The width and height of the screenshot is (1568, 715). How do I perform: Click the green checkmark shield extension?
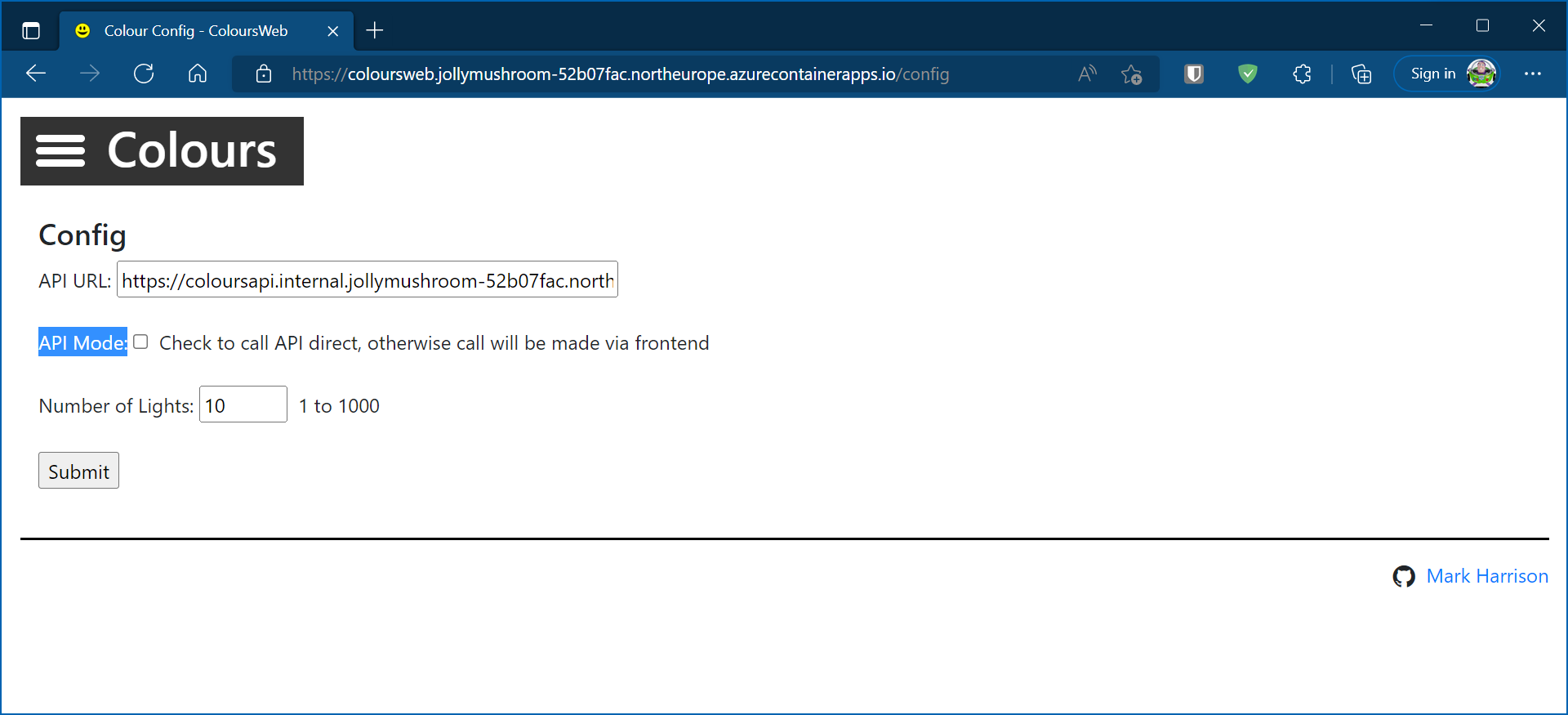point(1247,74)
